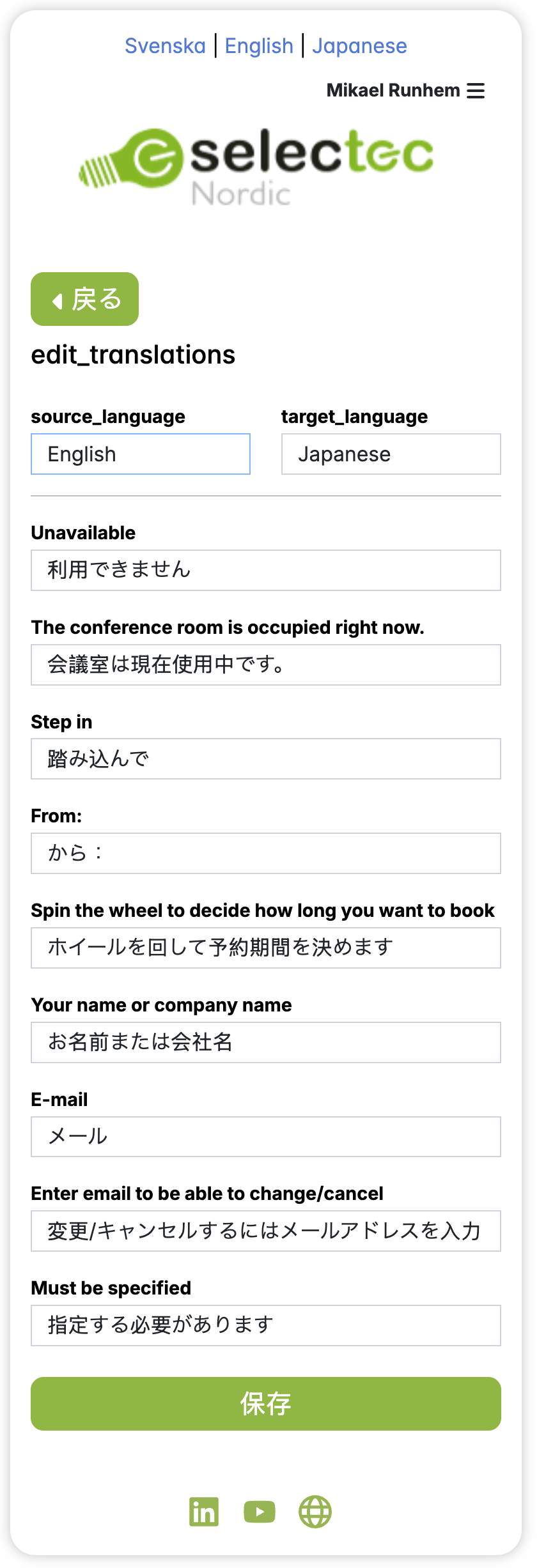Click the green 戻る back button
The width and height of the screenshot is (546, 1568).
85,299
